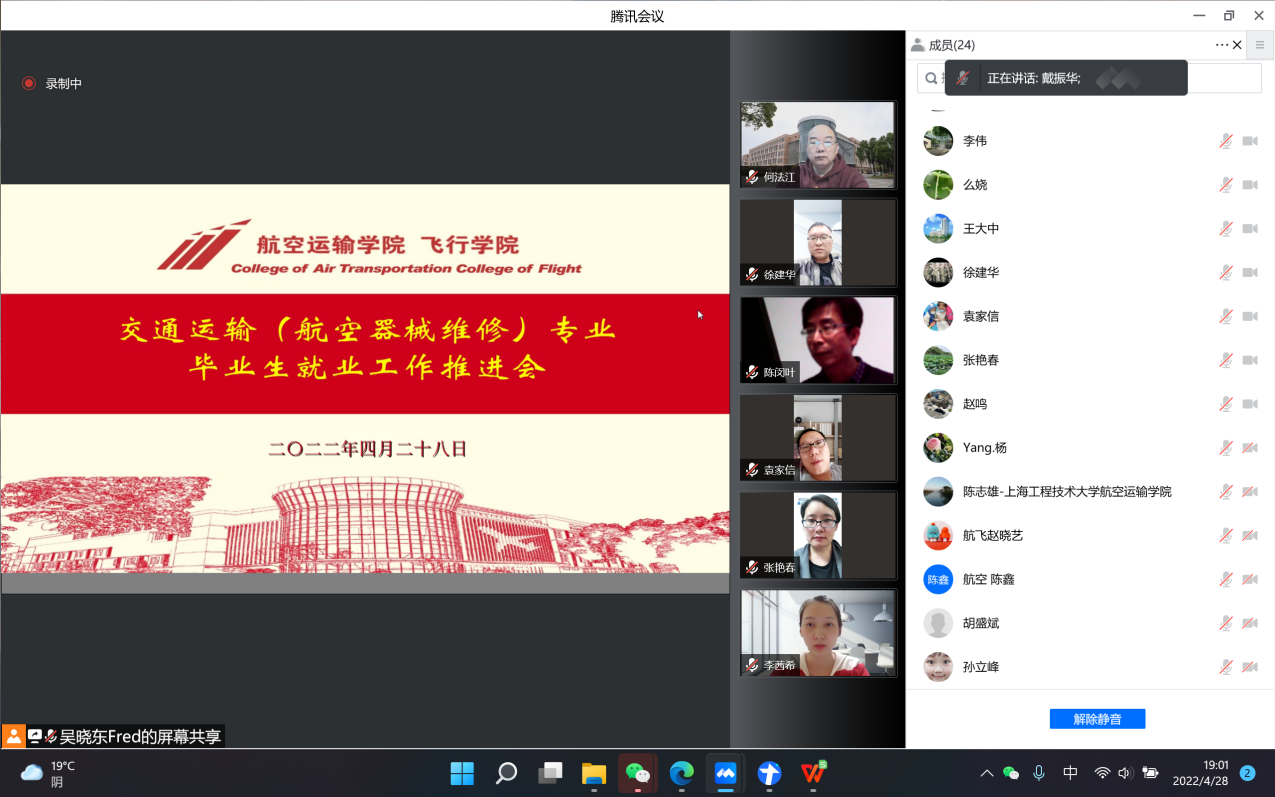Click 何法江's video thumbnail
Screen dimensions: 1275x797
click(x=818, y=145)
